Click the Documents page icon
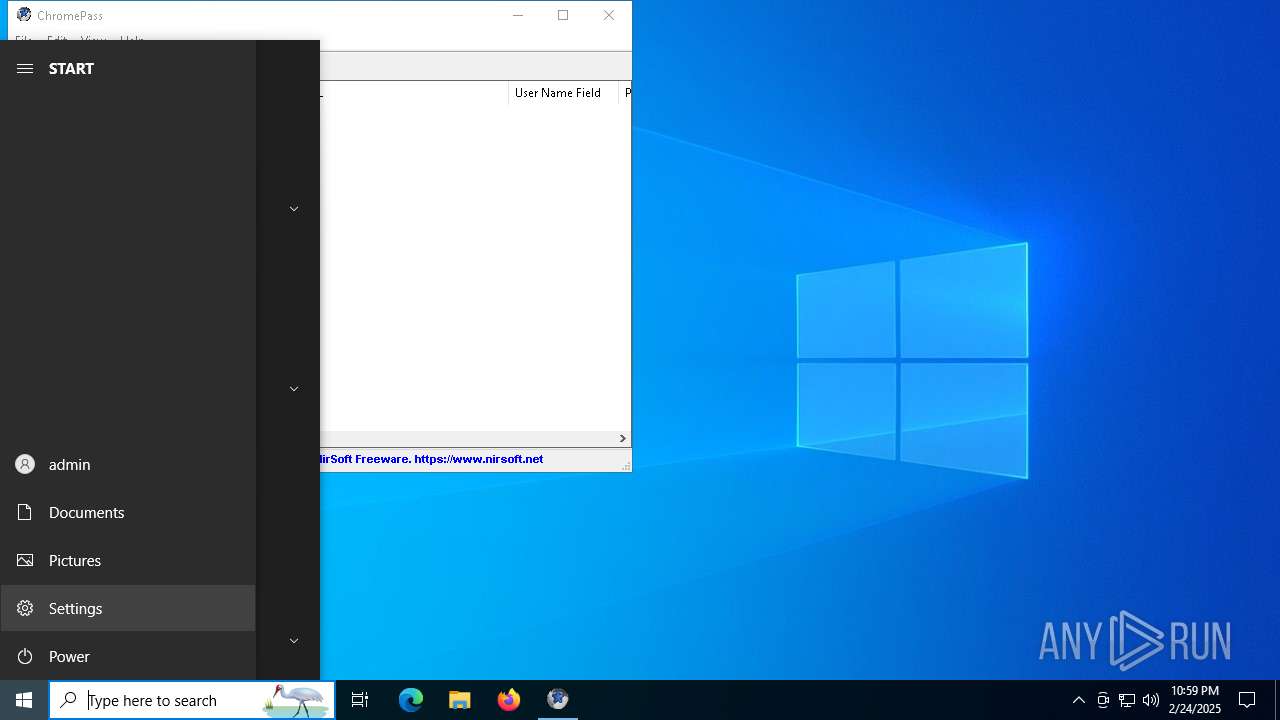The image size is (1280, 720). click(25, 512)
